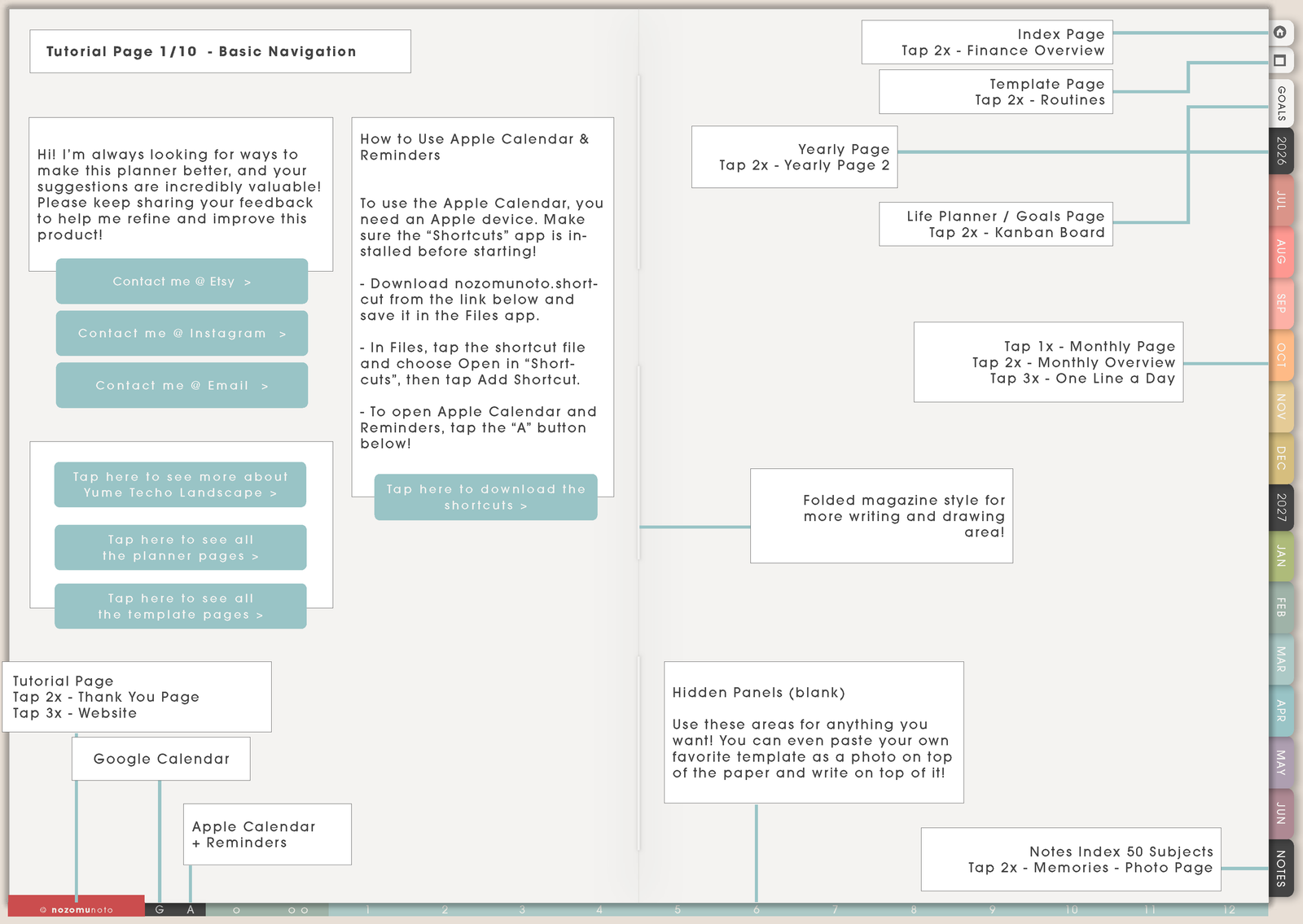Jump to bottom bar number 1
Viewport: 1303px width, 924px height.
pyautogui.click(x=367, y=910)
